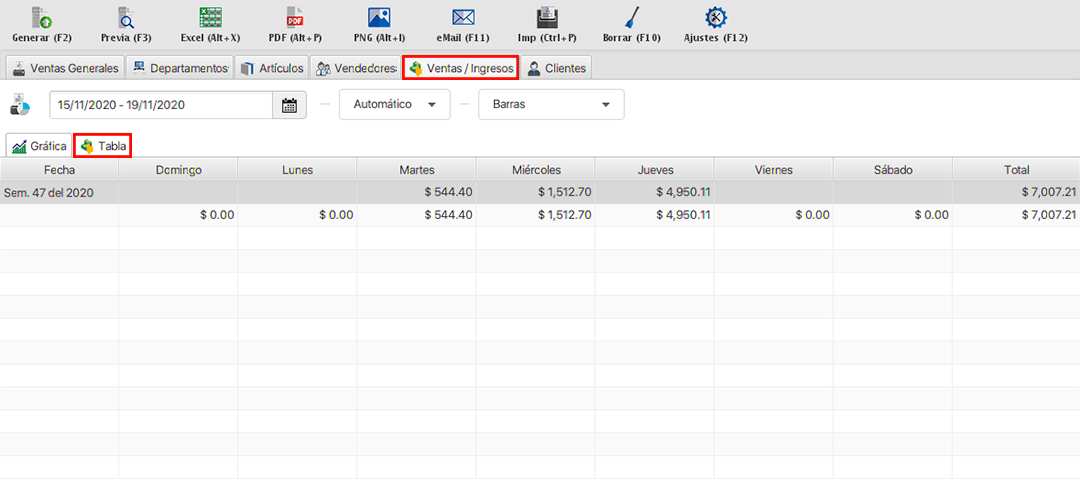The height and width of the screenshot is (479, 1080).
Task: Print using the Imp (Ctrl+P) icon
Action: (547, 18)
